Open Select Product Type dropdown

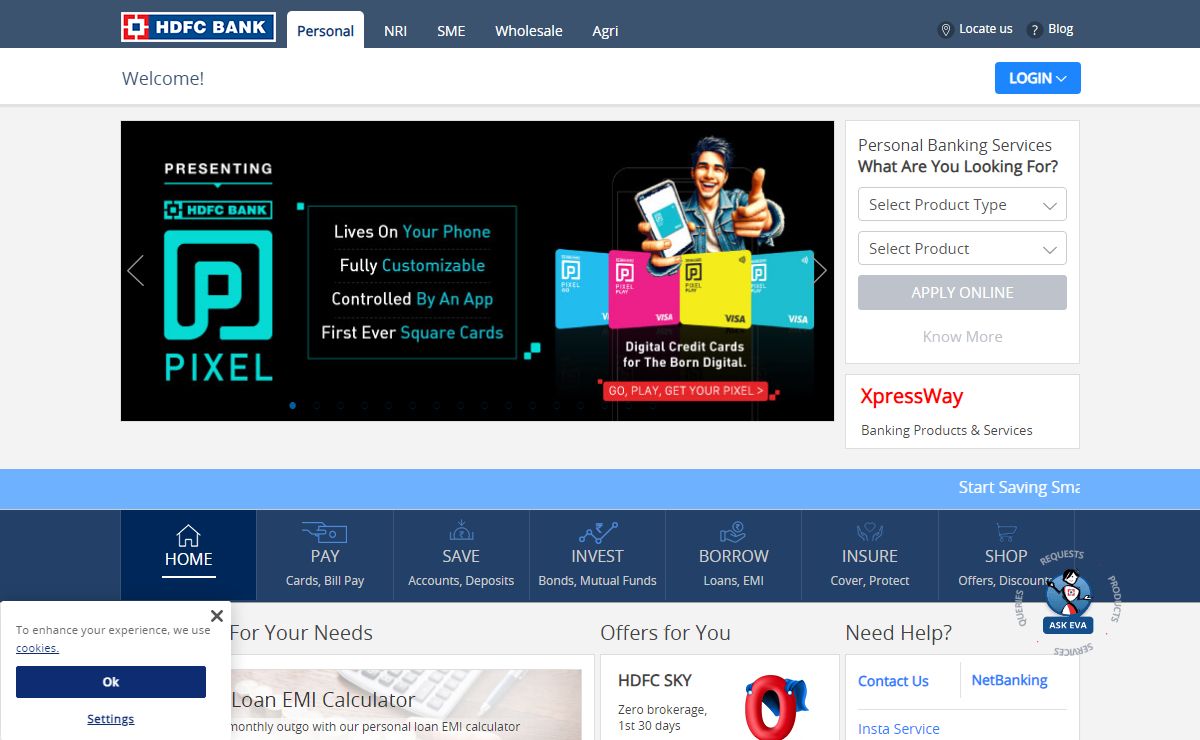pyautogui.click(x=962, y=205)
